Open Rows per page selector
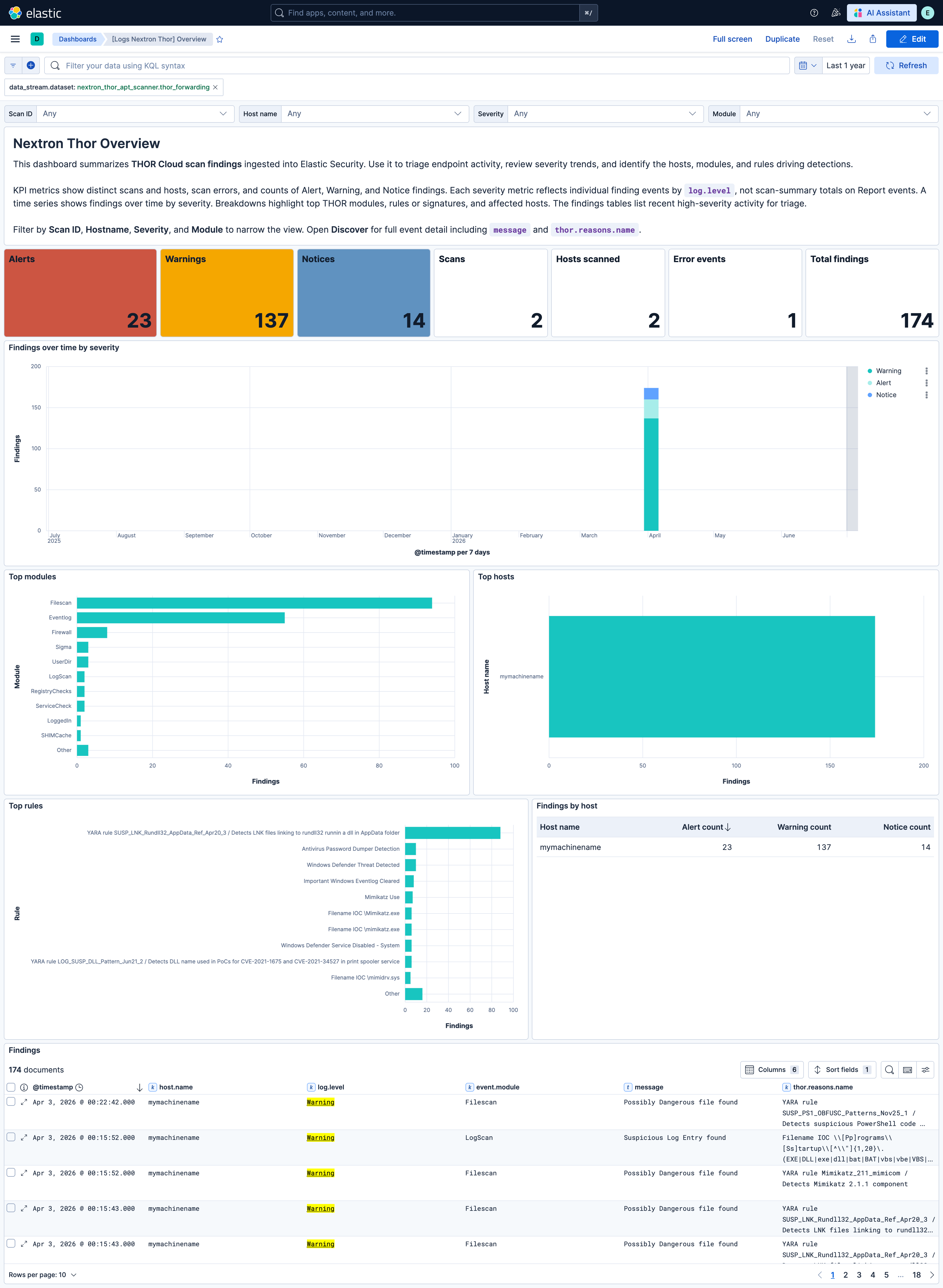The height and width of the screenshot is (1288, 943). pos(42,1275)
